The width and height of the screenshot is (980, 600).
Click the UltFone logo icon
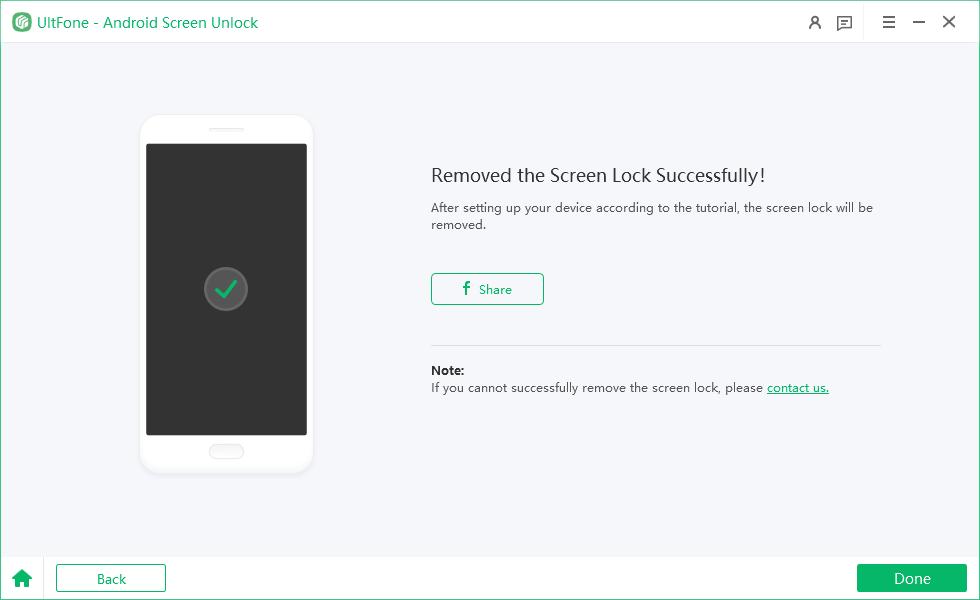pos(22,22)
